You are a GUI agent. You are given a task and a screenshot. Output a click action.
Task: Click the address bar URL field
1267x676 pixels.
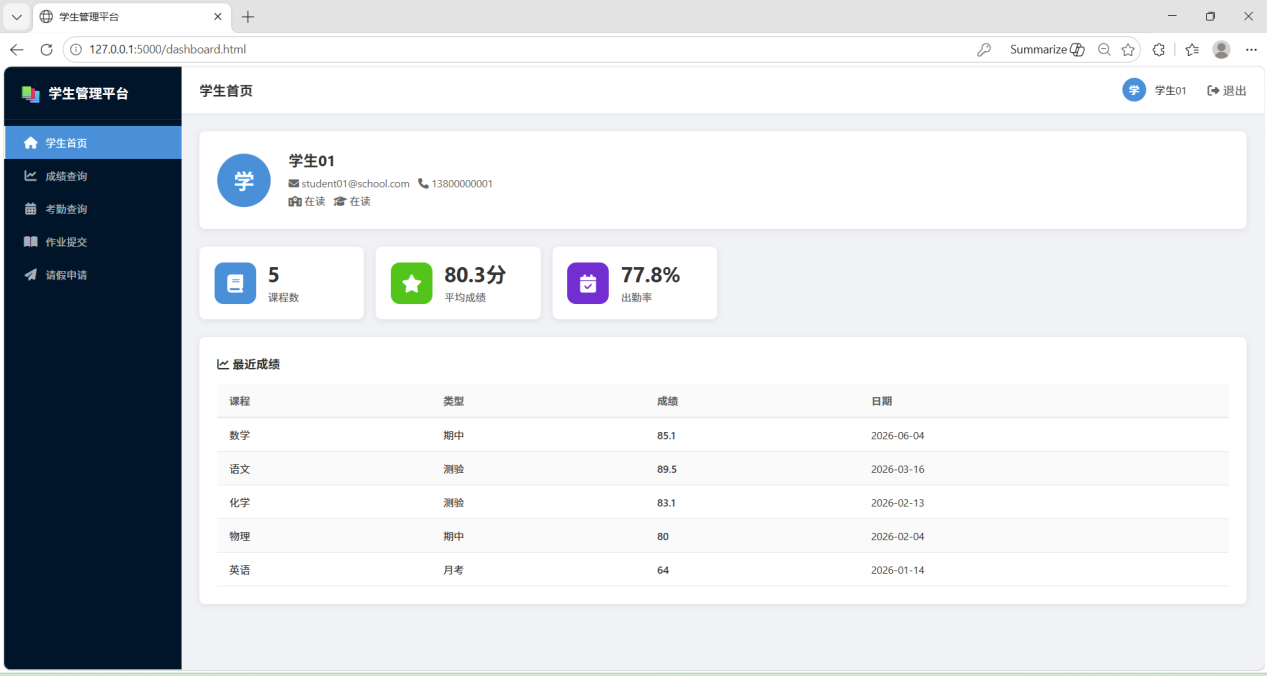(x=520, y=49)
